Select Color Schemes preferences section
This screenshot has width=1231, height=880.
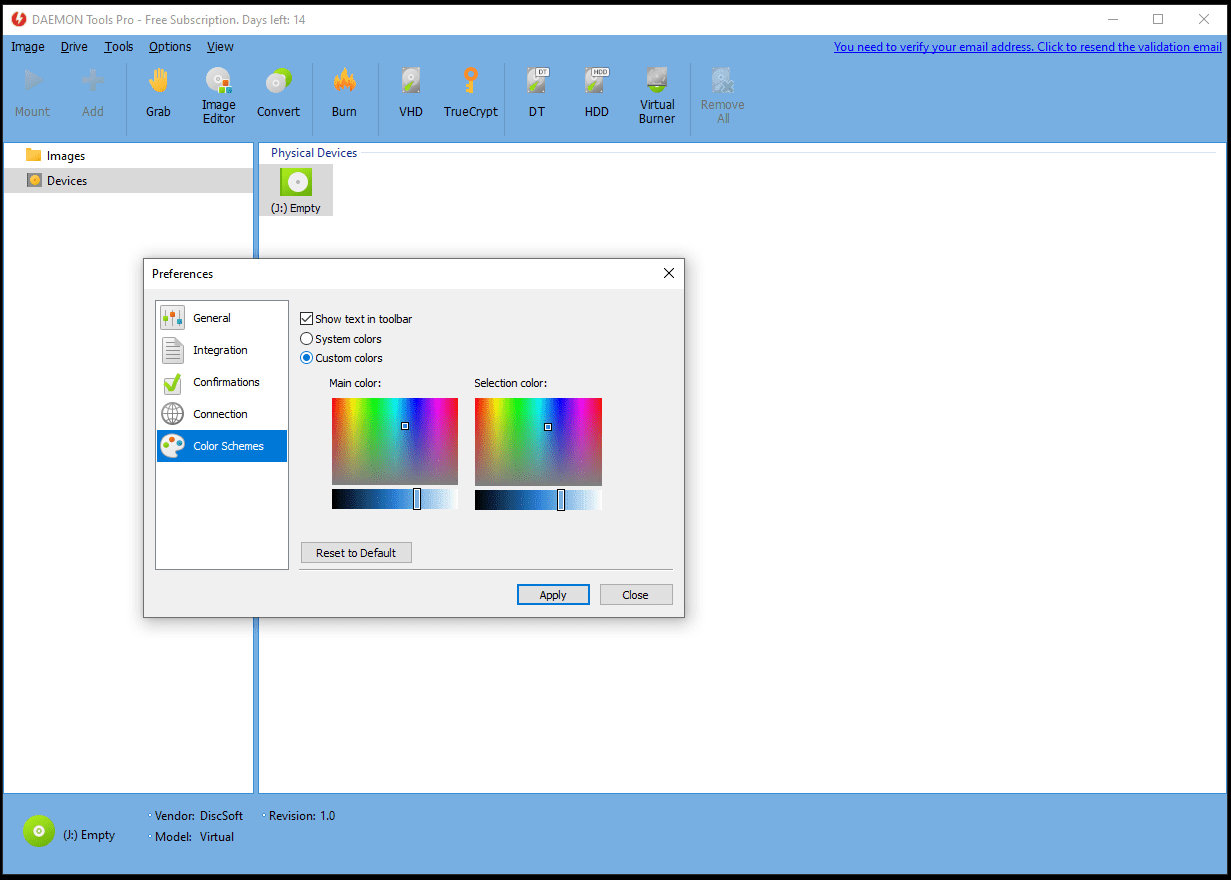click(x=222, y=446)
